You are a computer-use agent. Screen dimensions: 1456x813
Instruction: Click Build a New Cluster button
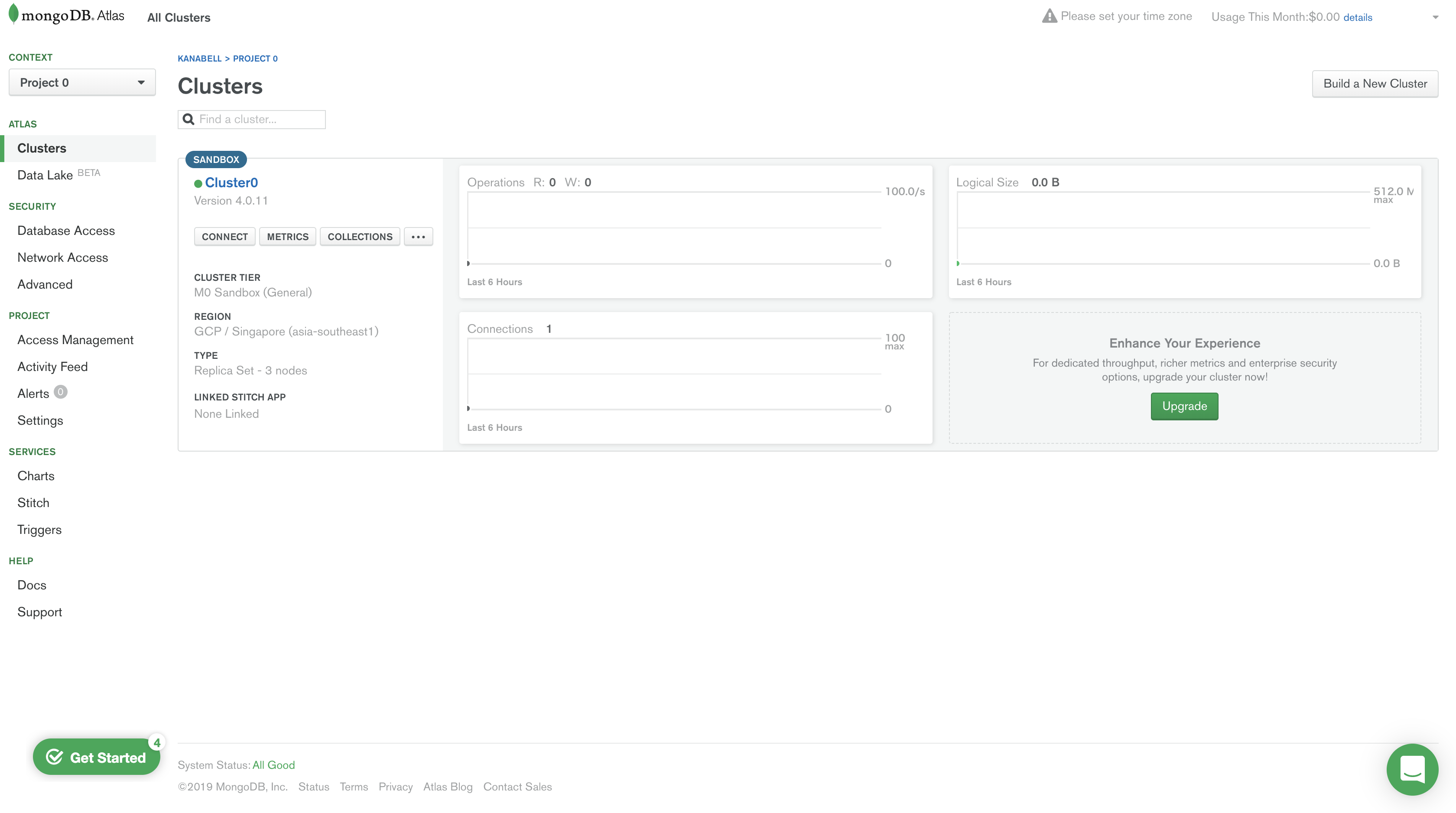(x=1375, y=84)
